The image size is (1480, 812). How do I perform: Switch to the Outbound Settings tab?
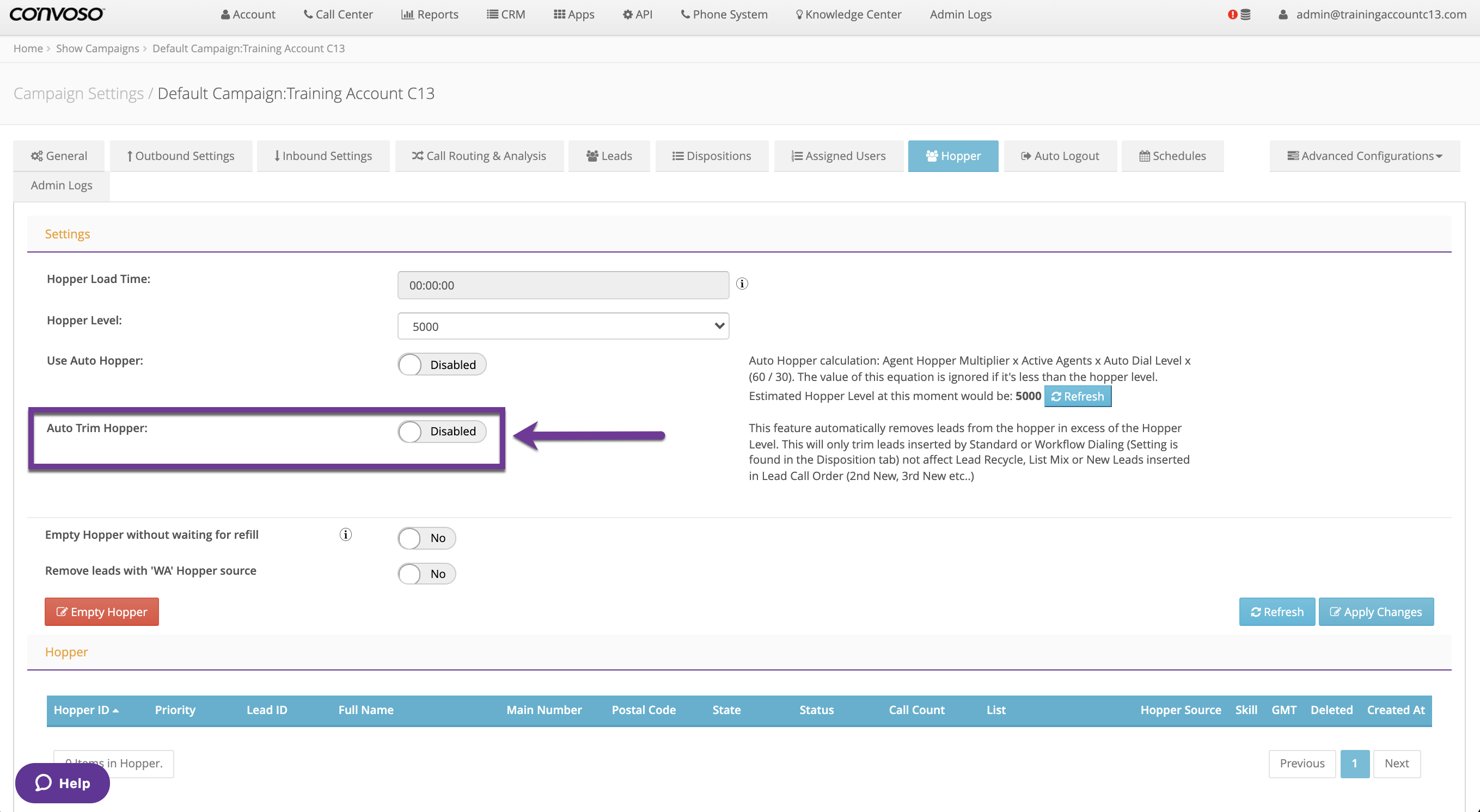point(181,156)
